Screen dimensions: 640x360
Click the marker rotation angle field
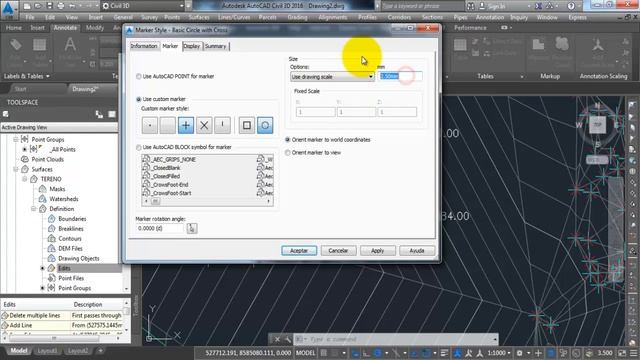160,229
